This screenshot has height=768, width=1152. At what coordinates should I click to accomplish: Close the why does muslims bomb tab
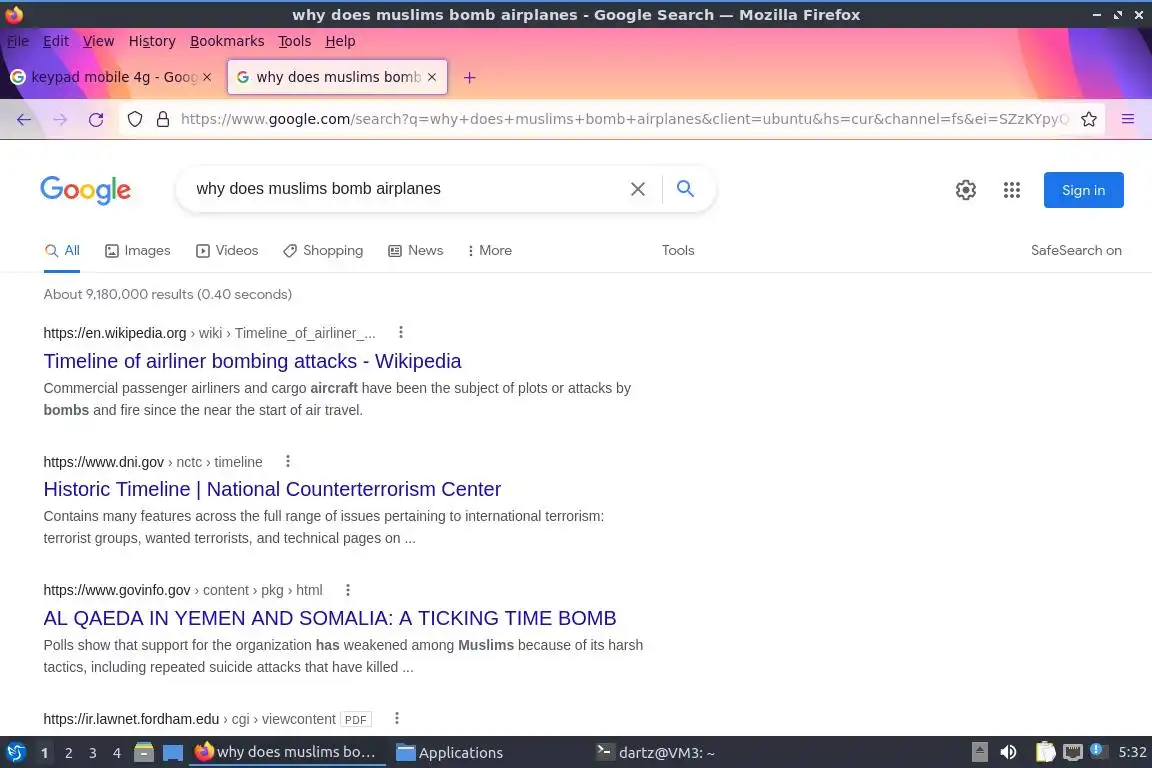432,77
